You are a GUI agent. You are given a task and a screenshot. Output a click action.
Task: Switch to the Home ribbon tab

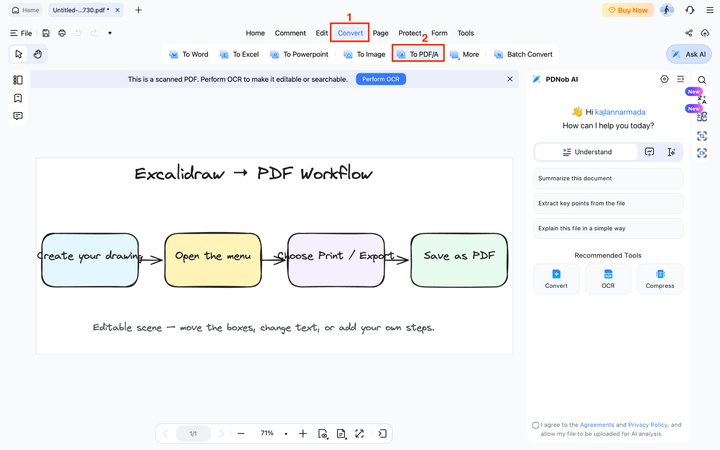coord(255,33)
